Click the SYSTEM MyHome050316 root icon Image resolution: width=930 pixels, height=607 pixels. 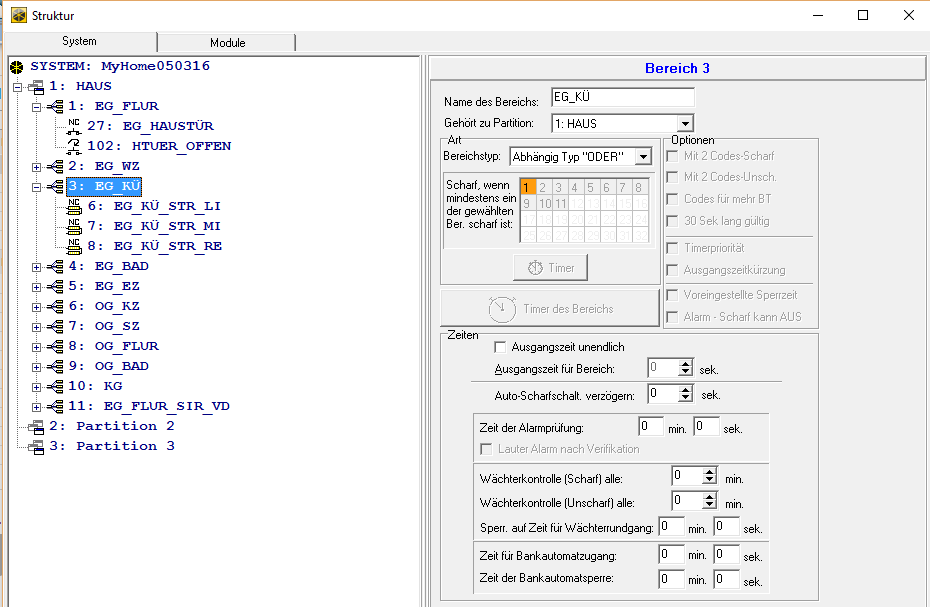[16, 66]
